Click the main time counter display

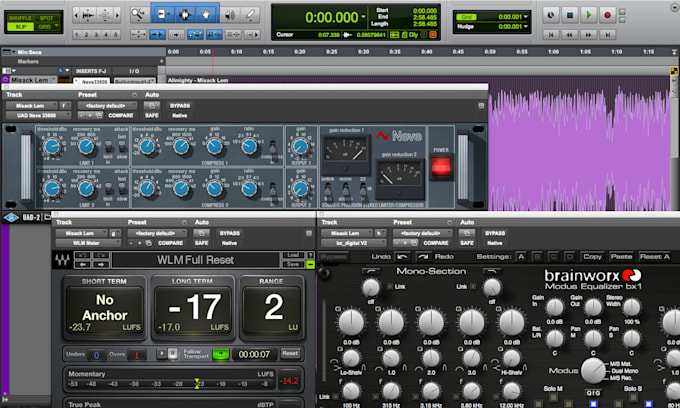tap(330, 17)
